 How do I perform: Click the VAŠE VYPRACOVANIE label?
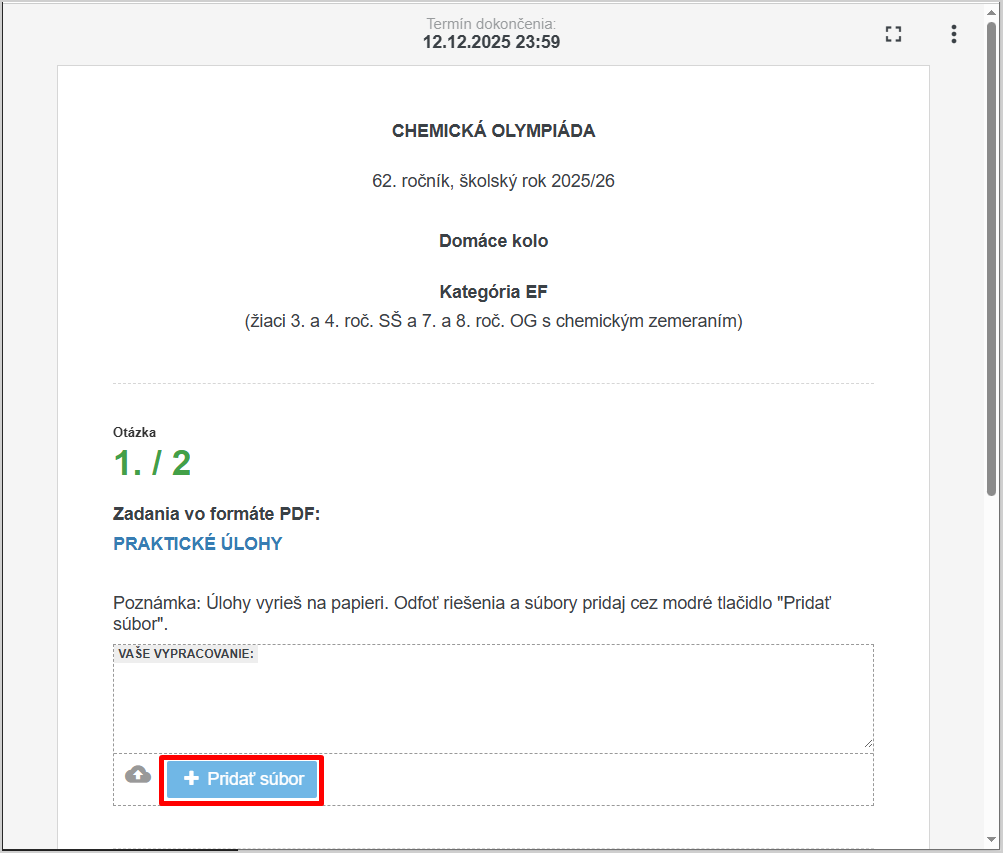(x=186, y=654)
